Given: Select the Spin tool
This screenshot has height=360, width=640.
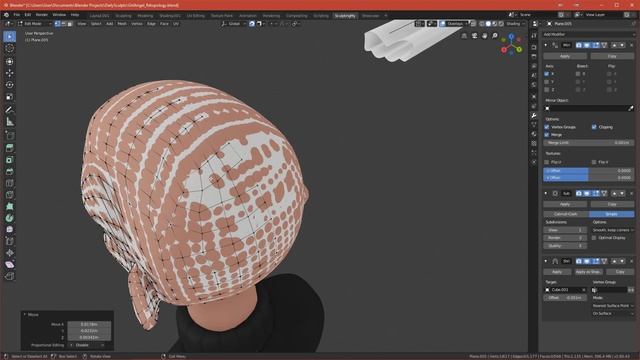Looking at the screenshot, I should click(x=10, y=218).
